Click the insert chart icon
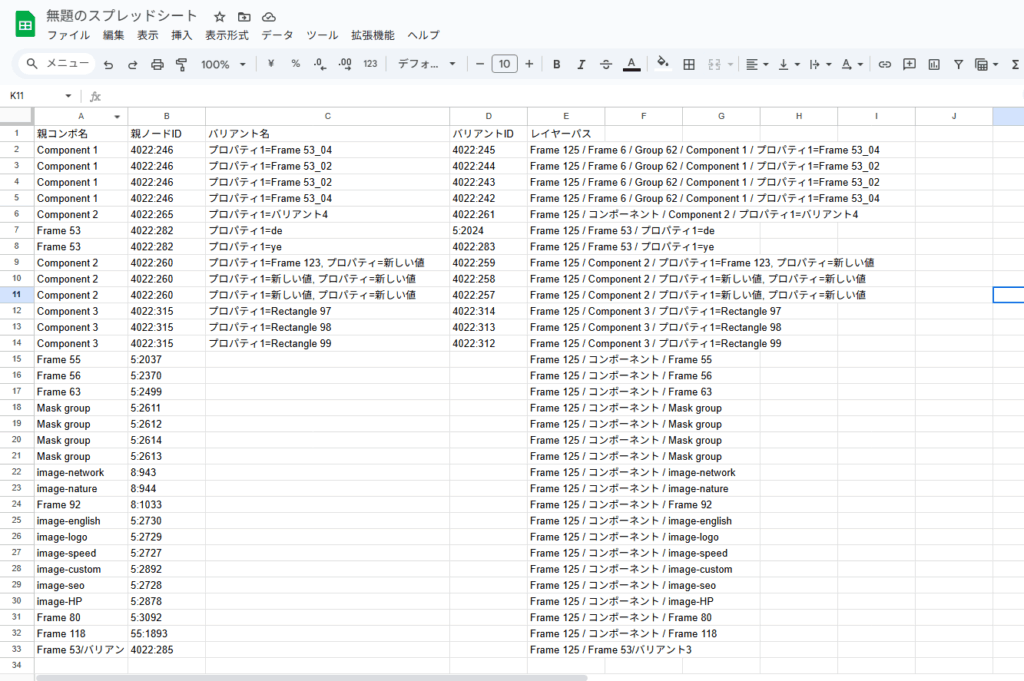The height and width of the screenshot is (681, 1024). click(934, 64)
